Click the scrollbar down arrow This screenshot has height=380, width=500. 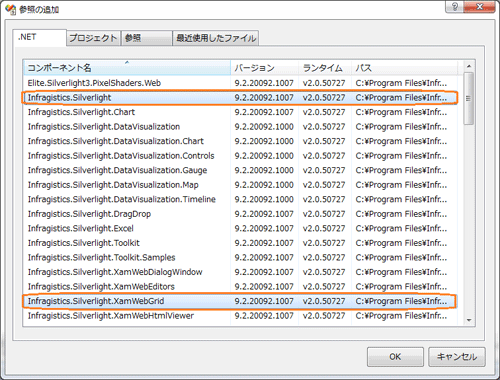[x=469, y=320]
